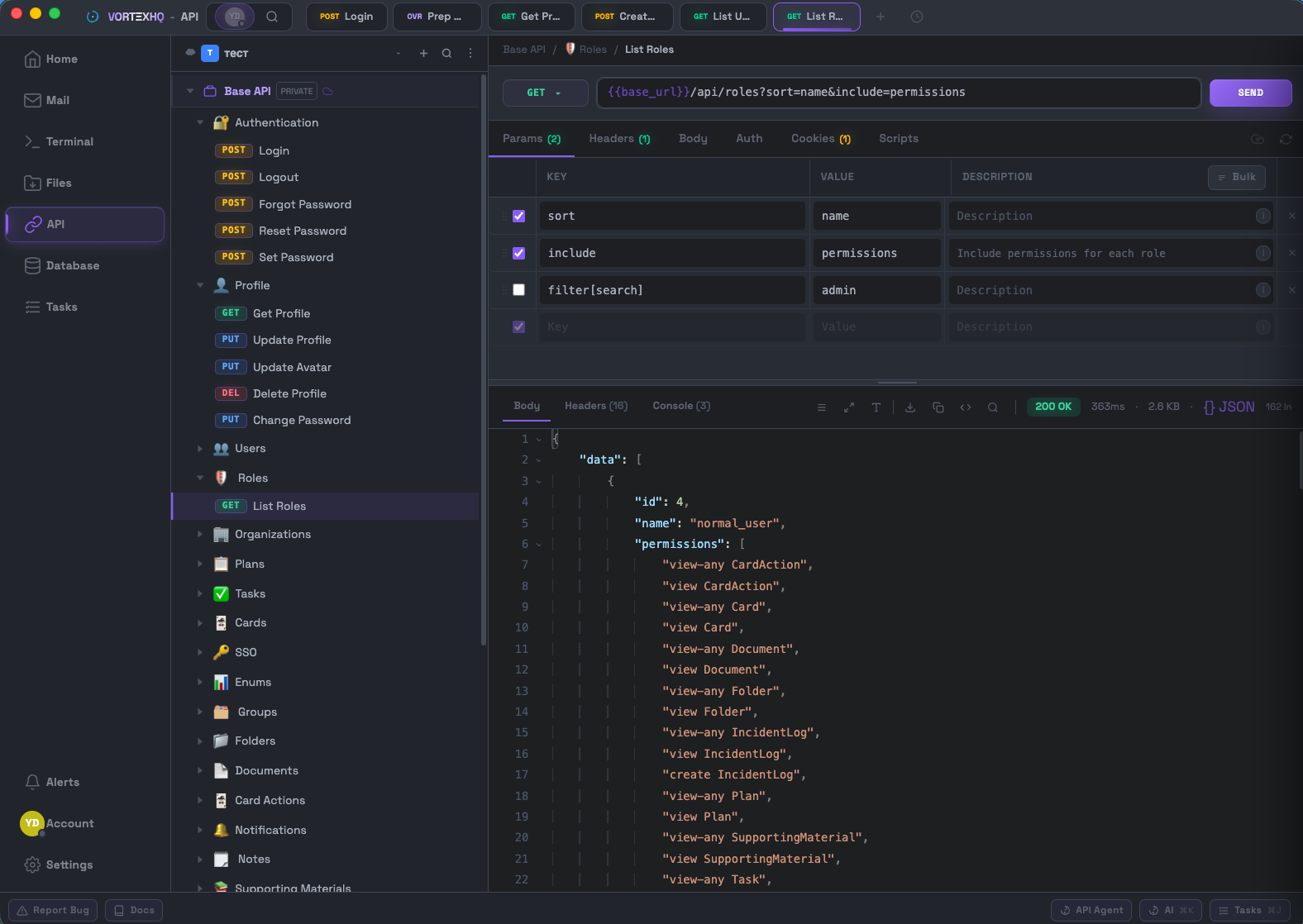This screenshot has height=924, width=1303.
Task: Collapse the Profile folder
Action: pyautogui.click(x=200, y=285)
